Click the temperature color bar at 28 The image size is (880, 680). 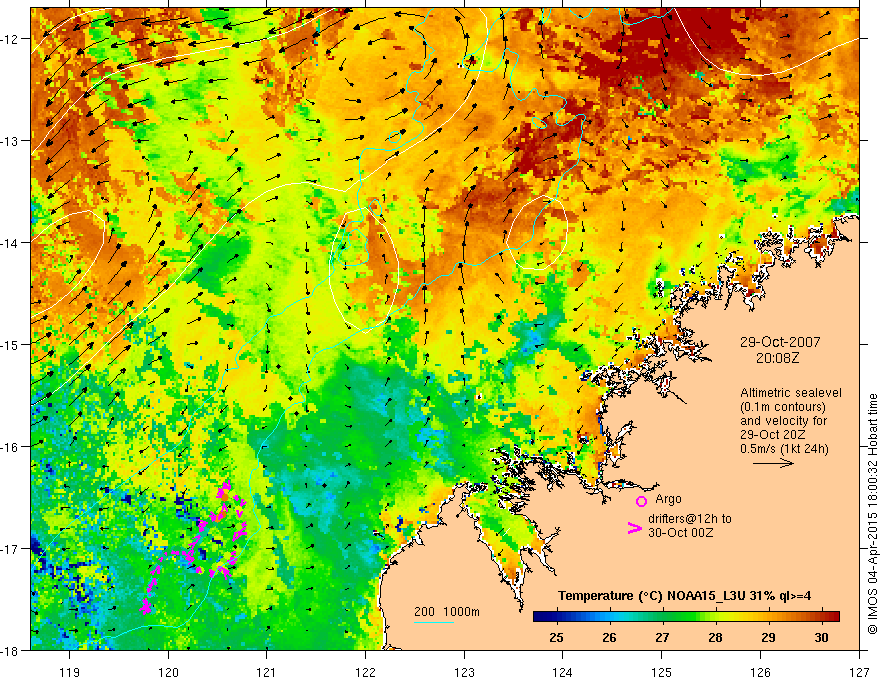(716, 617)
